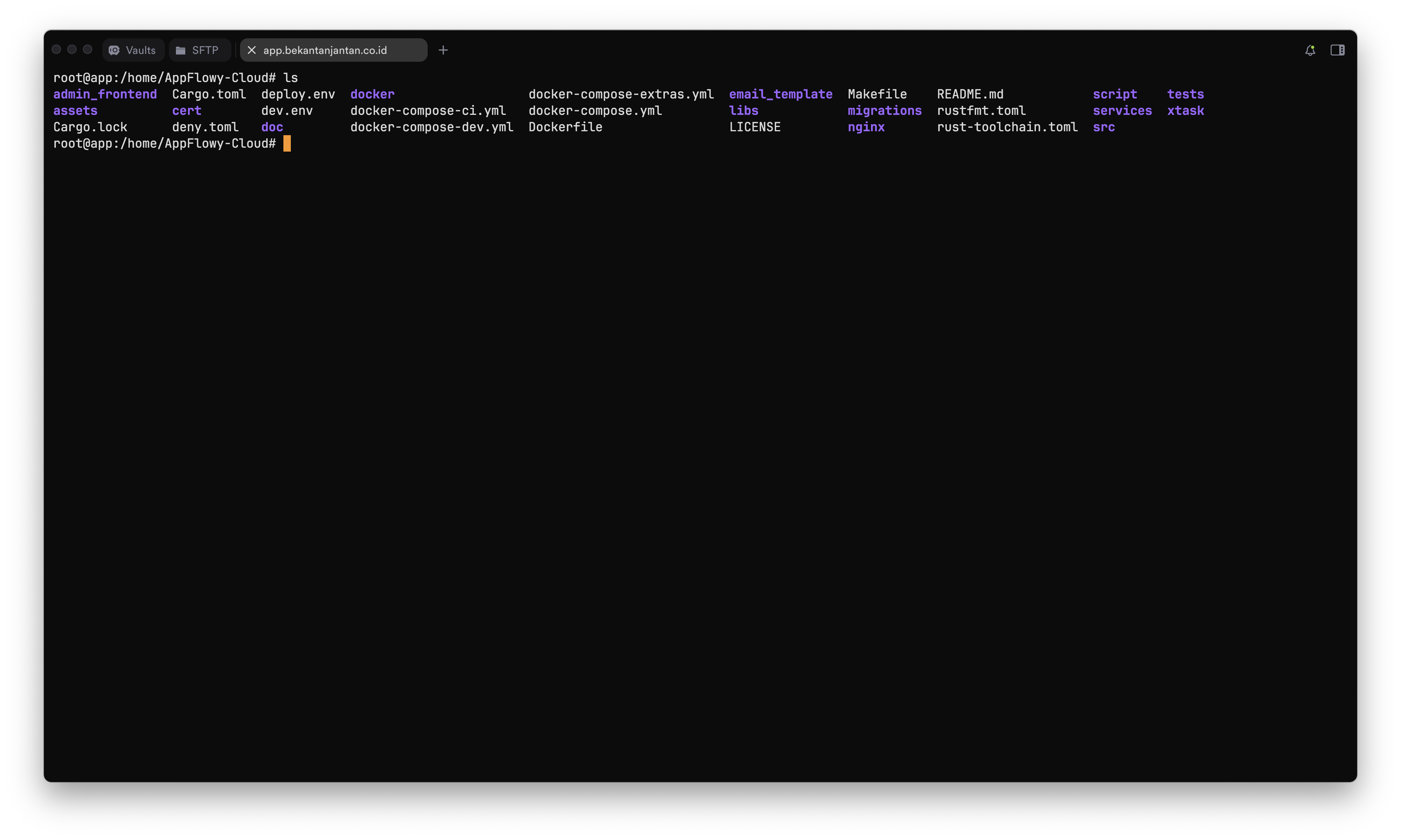1401x840 pixels.
Task: Click the Vaults safe icon
Action: click(x=115, y=50)
